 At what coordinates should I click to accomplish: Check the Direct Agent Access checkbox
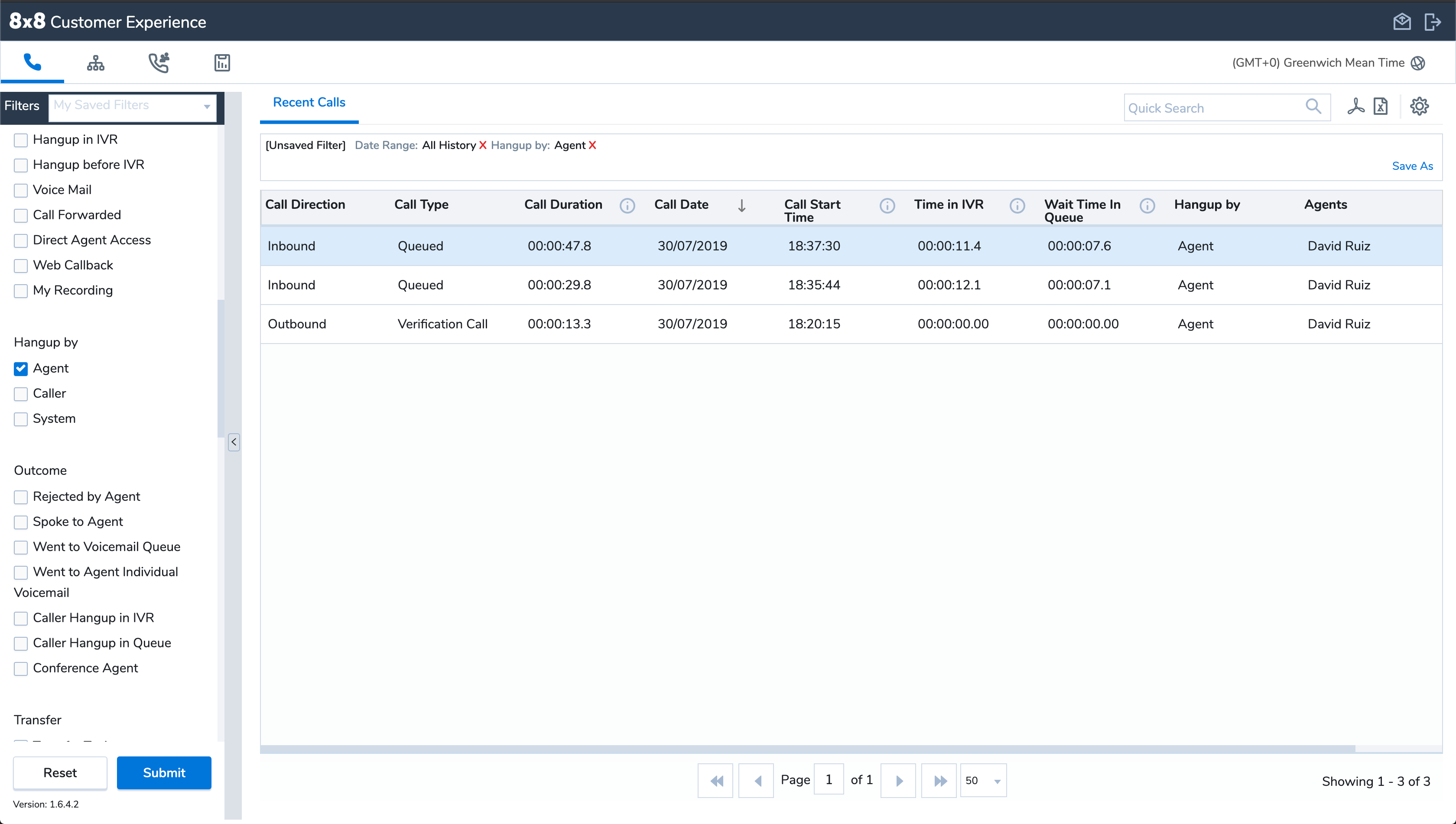click(x=21, y=240)
